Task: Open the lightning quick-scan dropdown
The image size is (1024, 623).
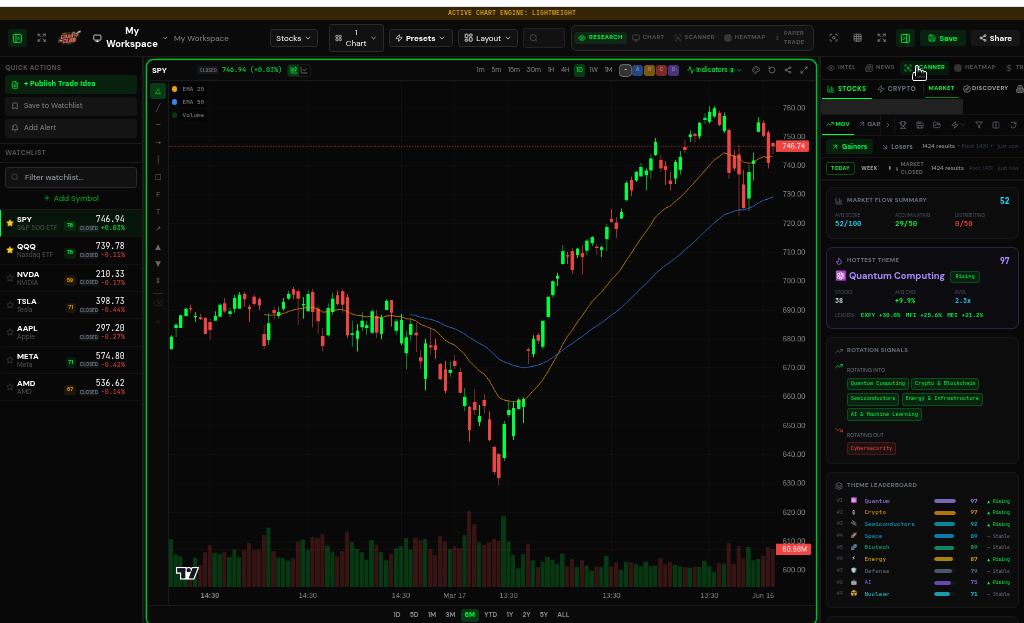Action: 957,125
